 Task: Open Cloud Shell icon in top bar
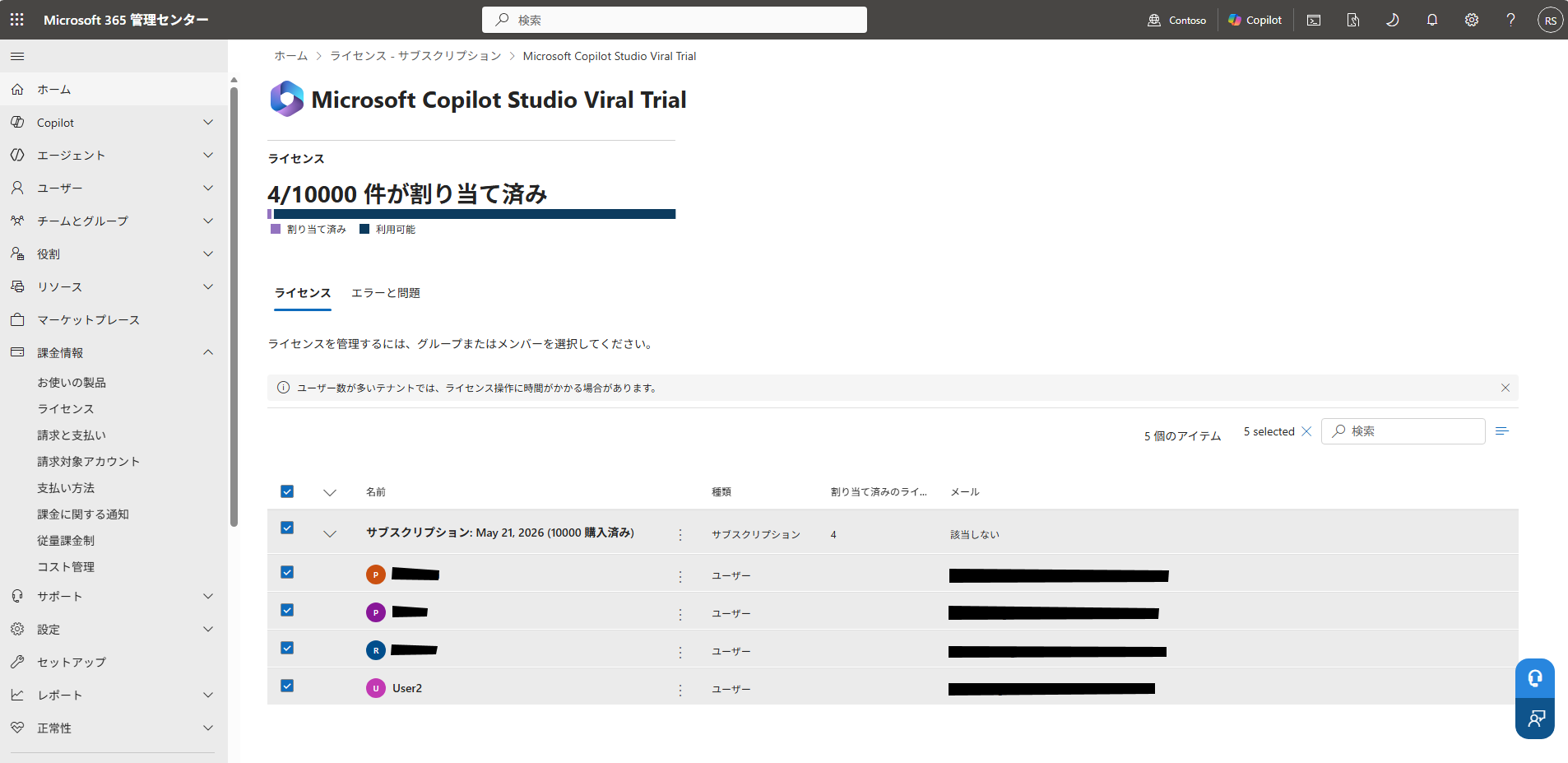(x=1314, y=20)
